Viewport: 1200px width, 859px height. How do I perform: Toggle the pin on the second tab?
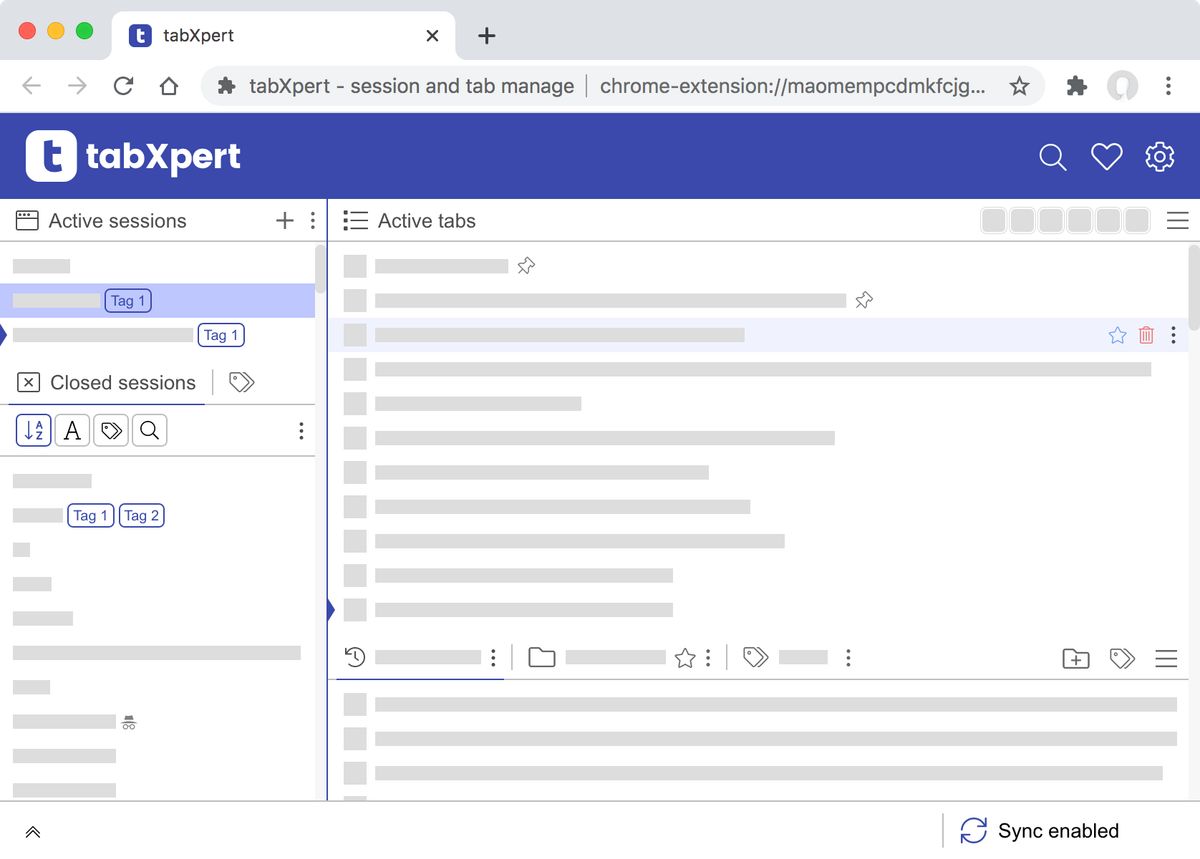tap(863, 299)
